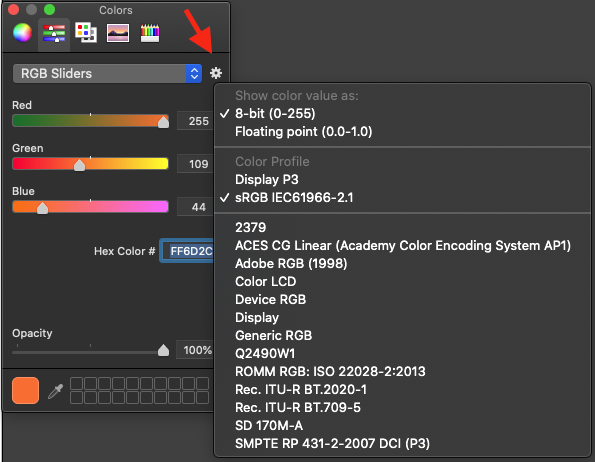This screenshot has width=595, height=462.
Task: Choose SD 170M-A profile
Action: [x=402, y=426]
